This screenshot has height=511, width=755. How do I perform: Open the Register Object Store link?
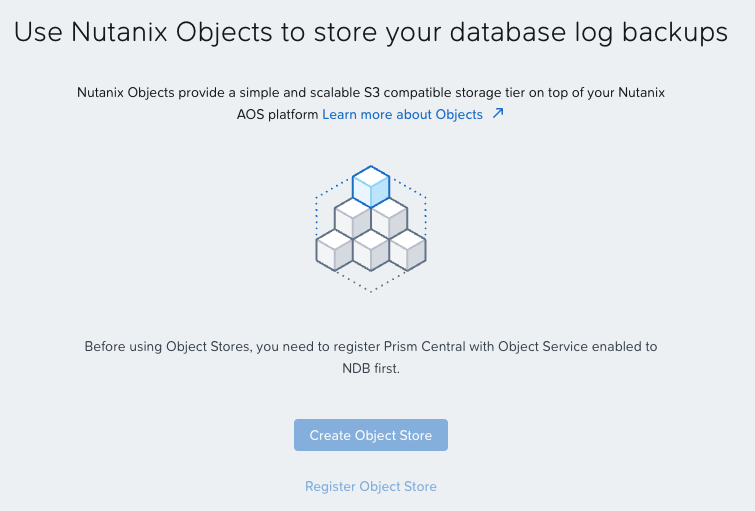[x=371, y=486]
